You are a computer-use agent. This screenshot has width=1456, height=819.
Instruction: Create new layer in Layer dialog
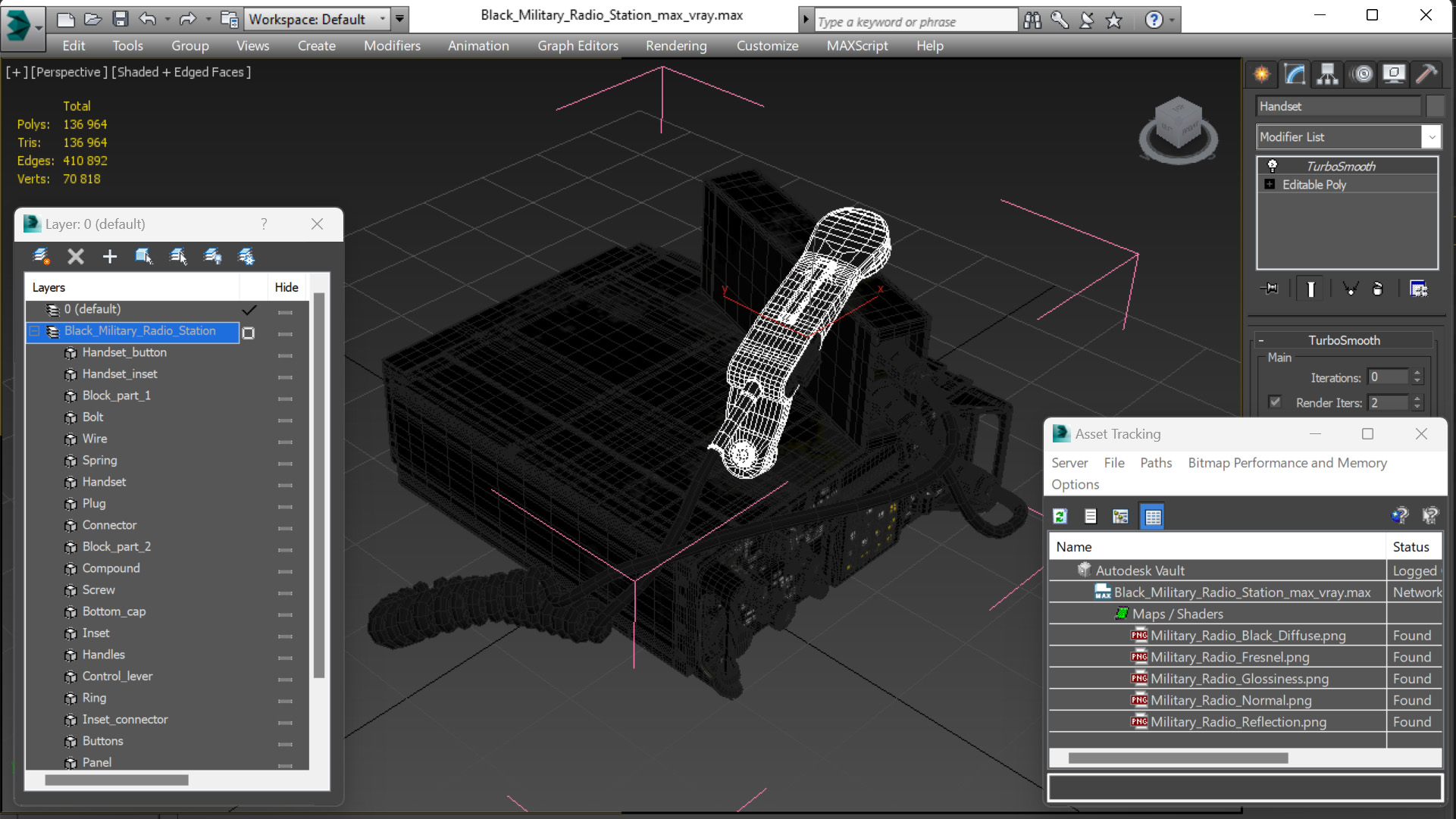click(42, 257)
